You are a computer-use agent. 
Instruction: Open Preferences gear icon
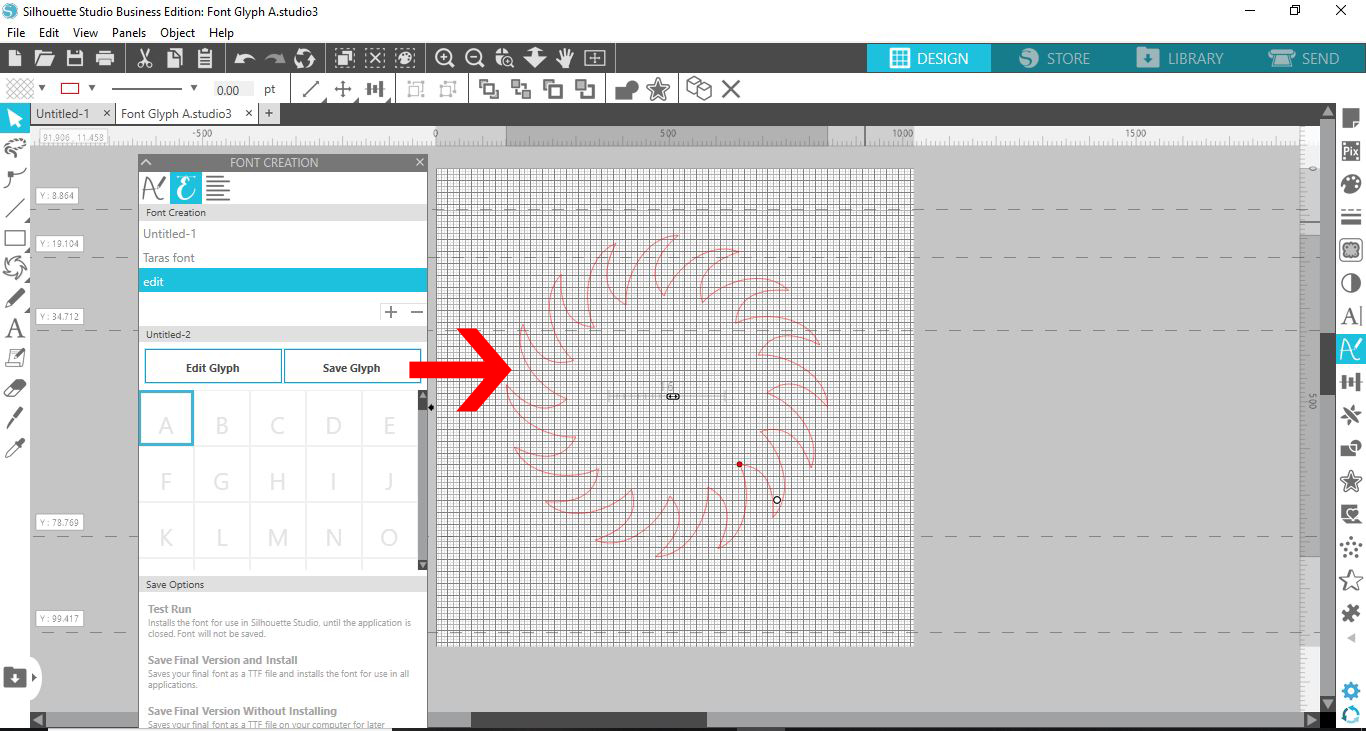click(x=1351, y=691)
